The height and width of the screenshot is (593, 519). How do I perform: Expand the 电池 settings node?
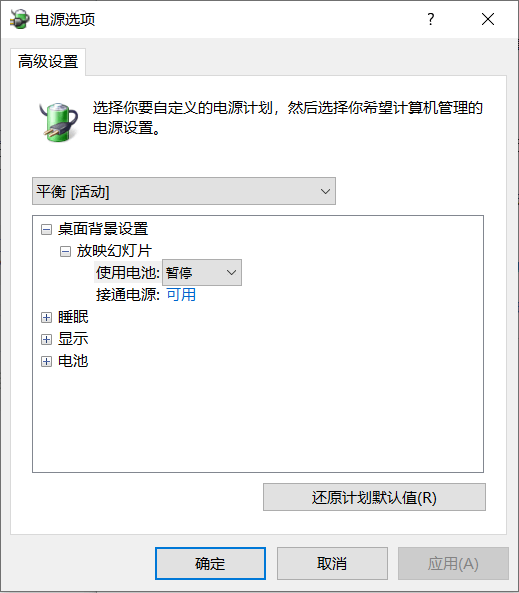pos(46,362)
